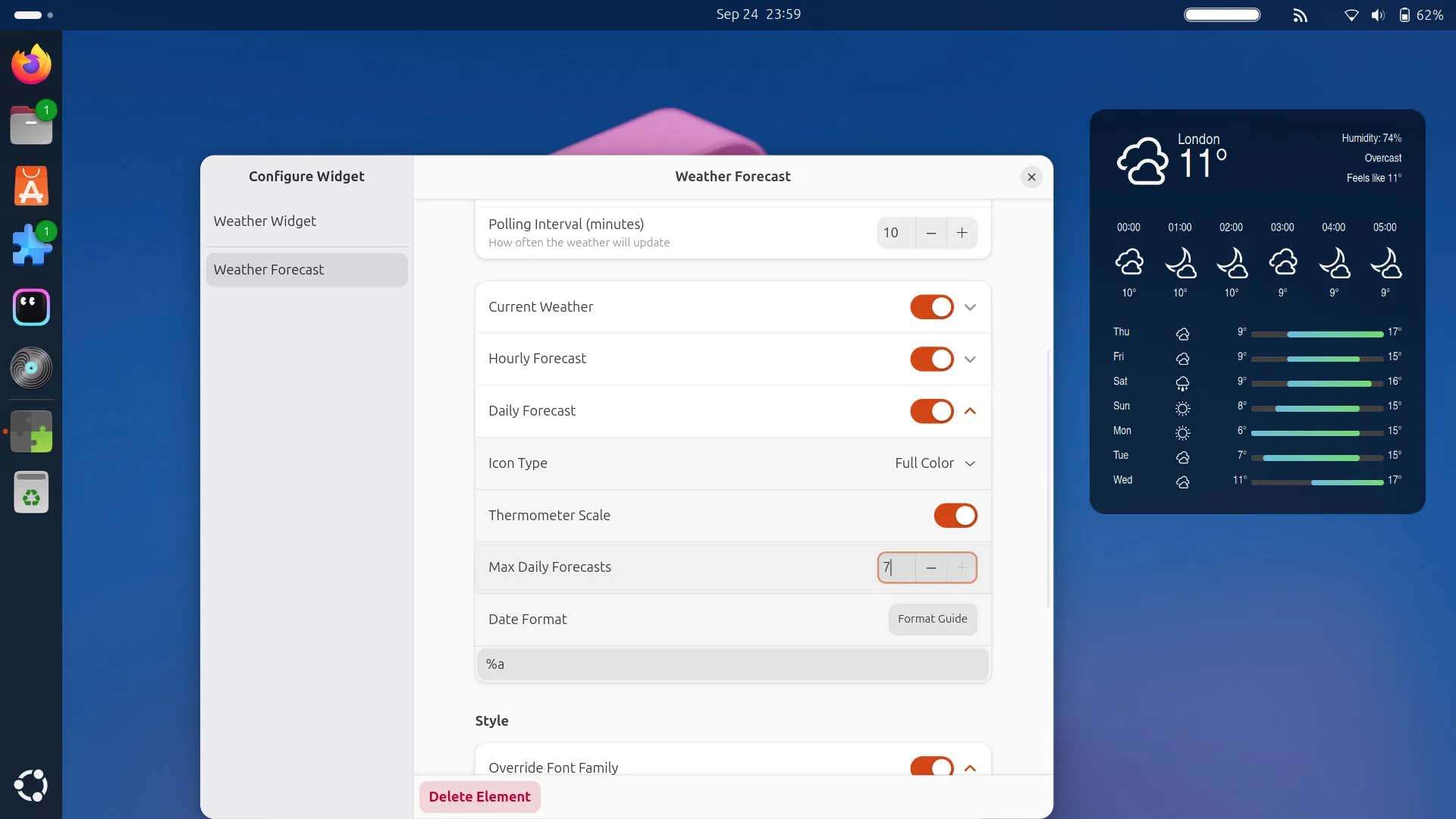Open the green puzzle piece dock app
Image resolution: width=1456 pixels, height=819 pixels.
pos(31,431)
